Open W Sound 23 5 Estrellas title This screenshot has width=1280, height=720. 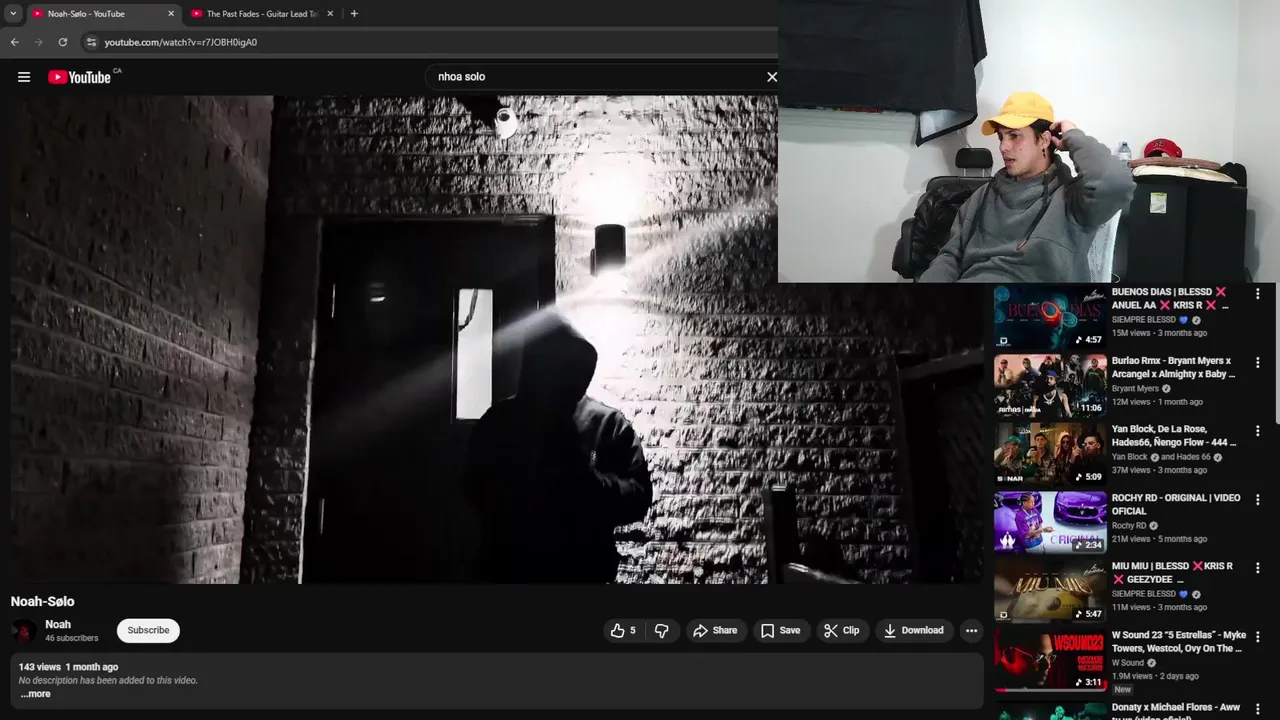tap(1179, 641)
